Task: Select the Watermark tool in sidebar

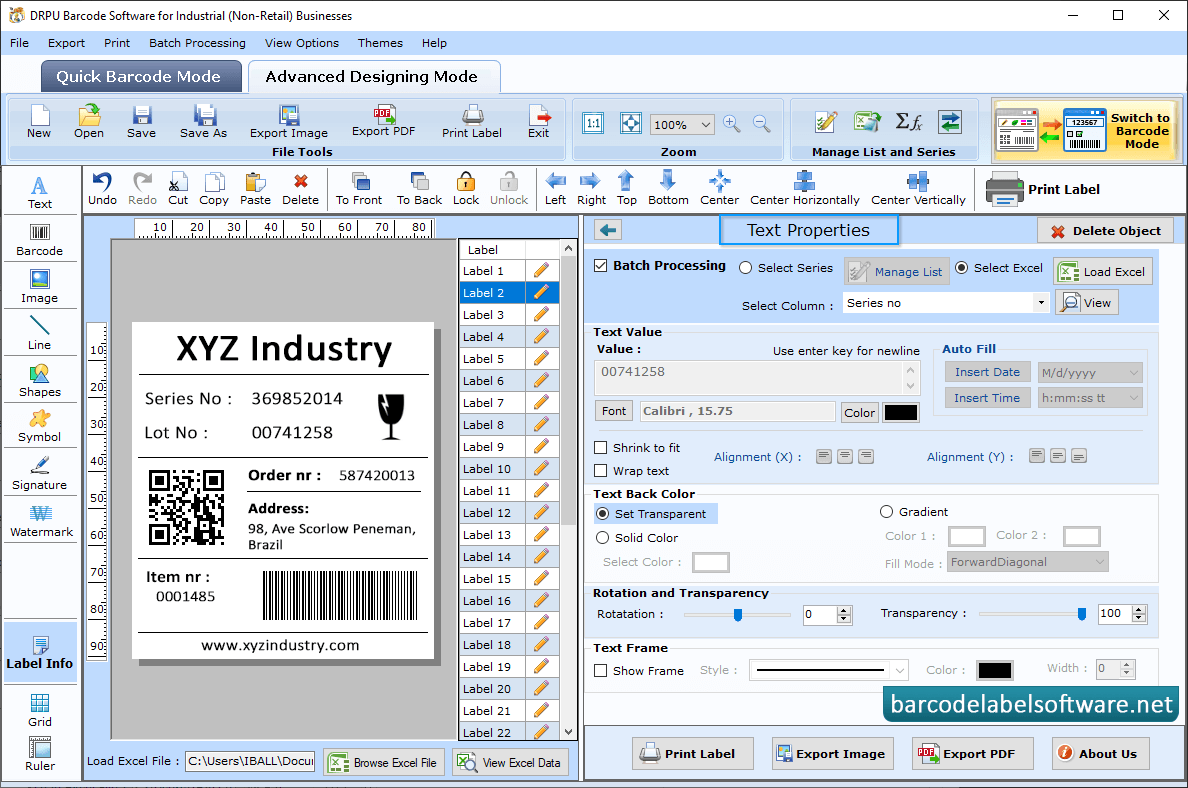Action: (41, 521)
